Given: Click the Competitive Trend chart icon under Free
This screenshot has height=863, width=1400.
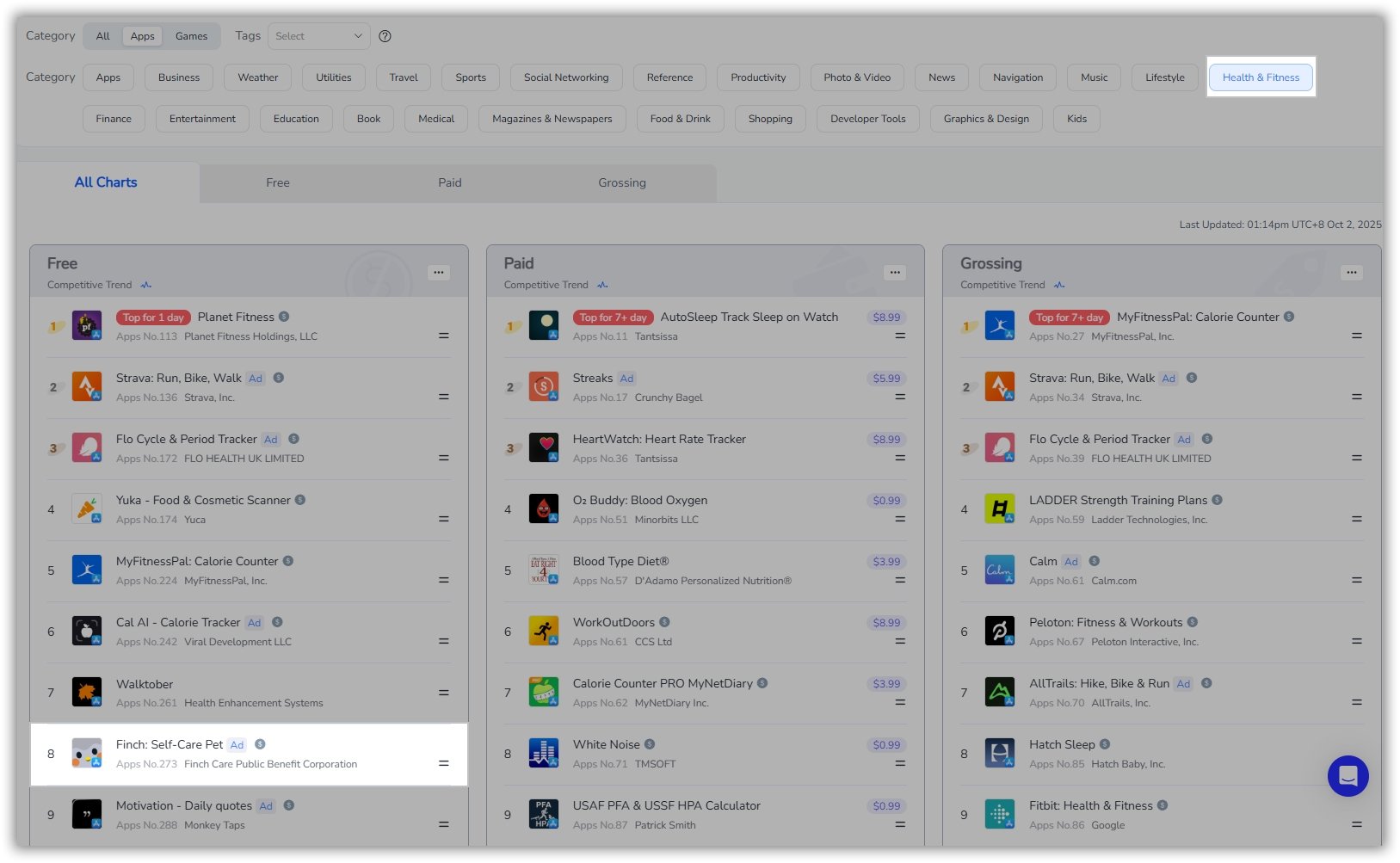Looking at the screenshot, I should 146,285.
